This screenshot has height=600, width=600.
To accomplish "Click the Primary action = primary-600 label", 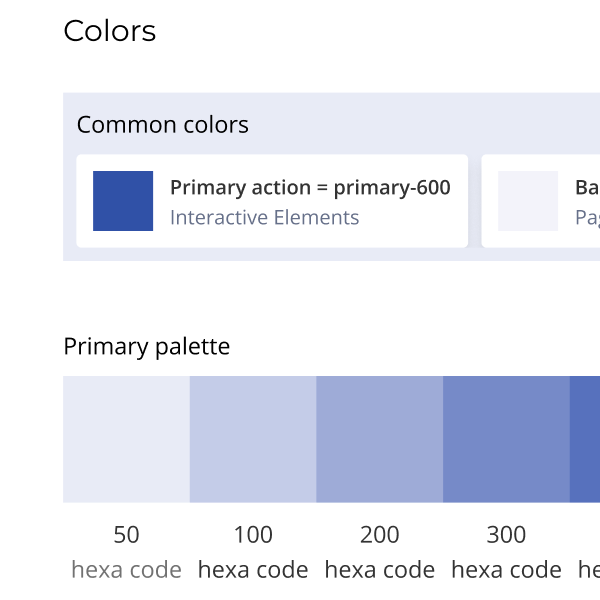I will click(310, 188).
